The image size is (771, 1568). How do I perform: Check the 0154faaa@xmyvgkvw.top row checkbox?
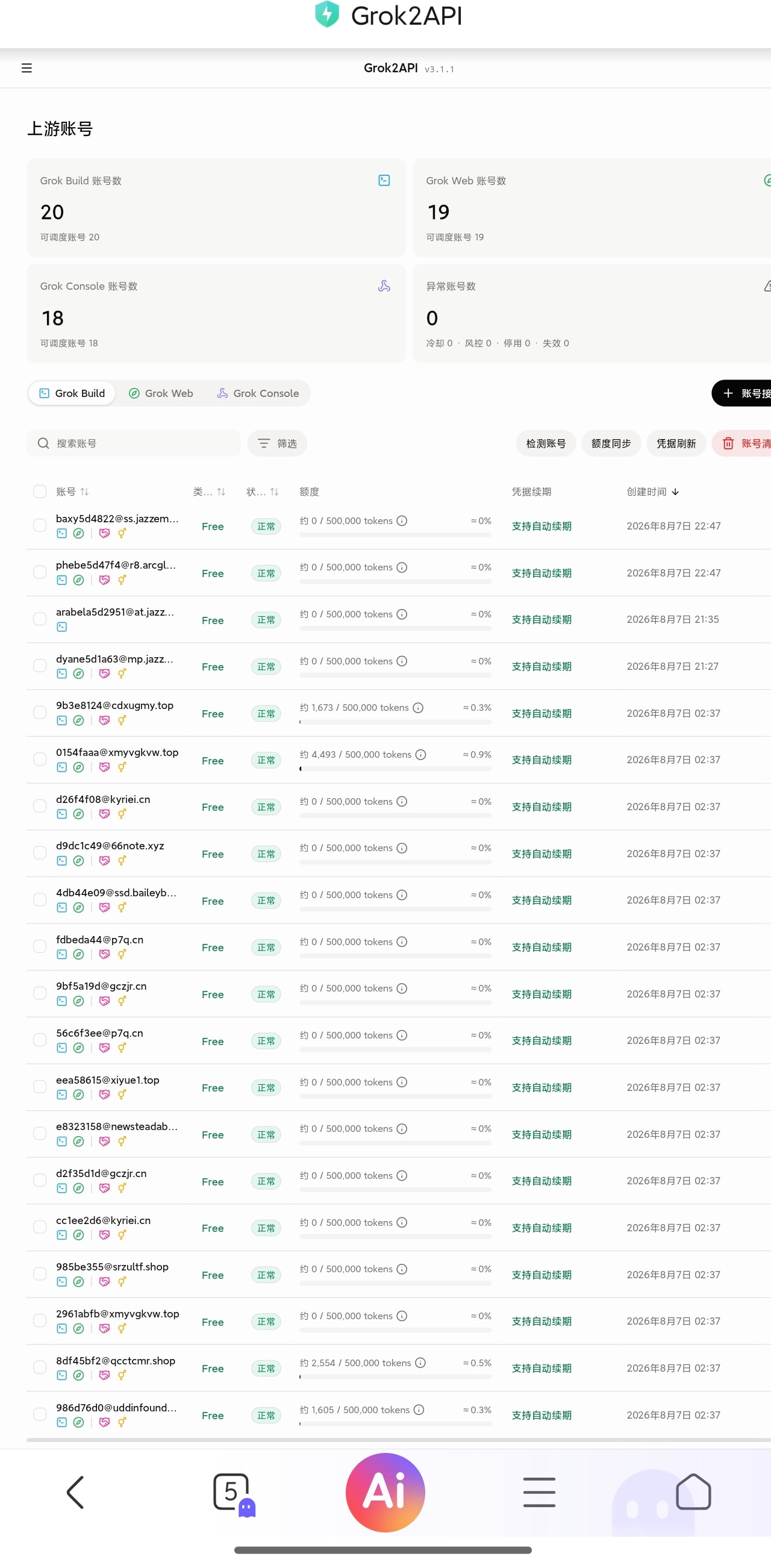(40, 759)
